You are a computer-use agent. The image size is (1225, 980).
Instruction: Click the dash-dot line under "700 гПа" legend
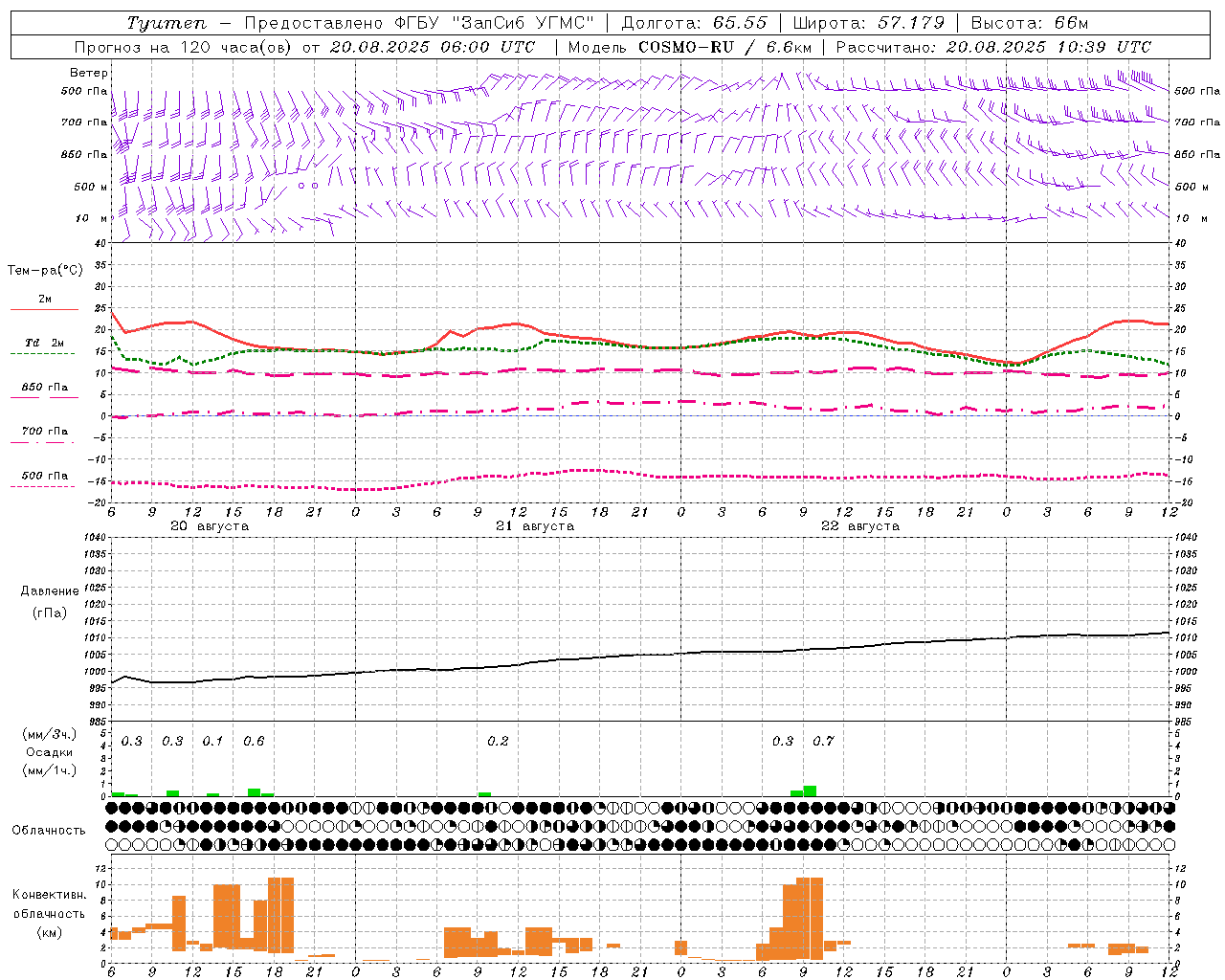(x=42, y=443)
